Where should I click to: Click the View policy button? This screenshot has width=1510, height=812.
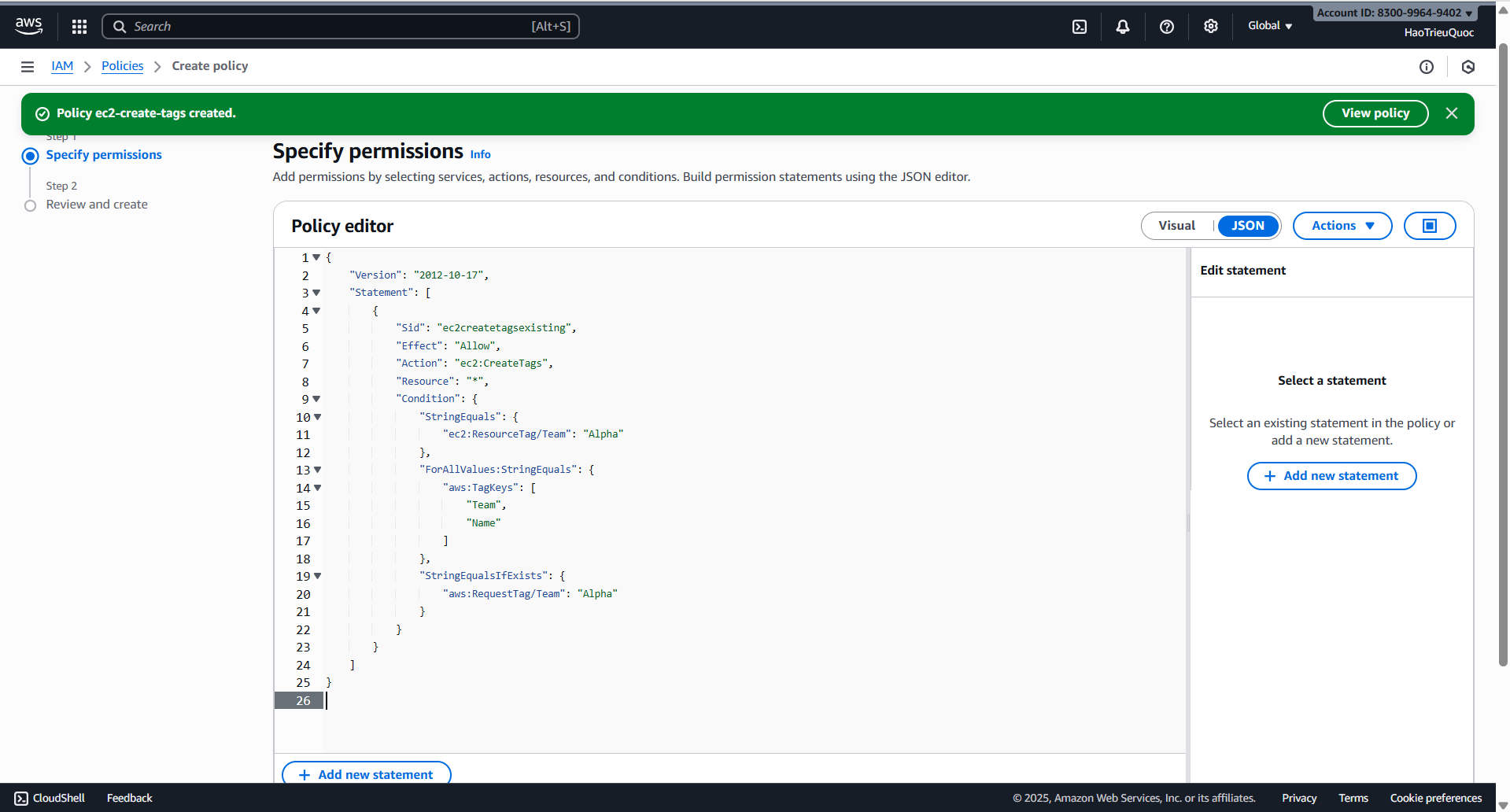1375,113
